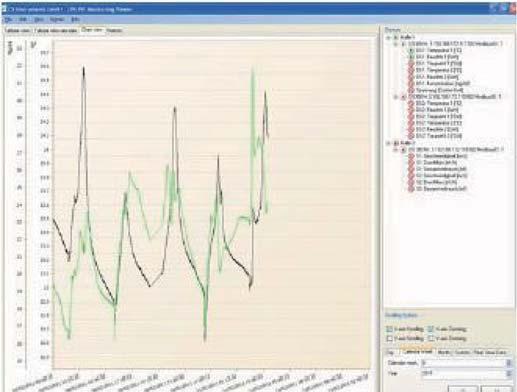Collapse the second Halle tree node

tap(388, 143)
